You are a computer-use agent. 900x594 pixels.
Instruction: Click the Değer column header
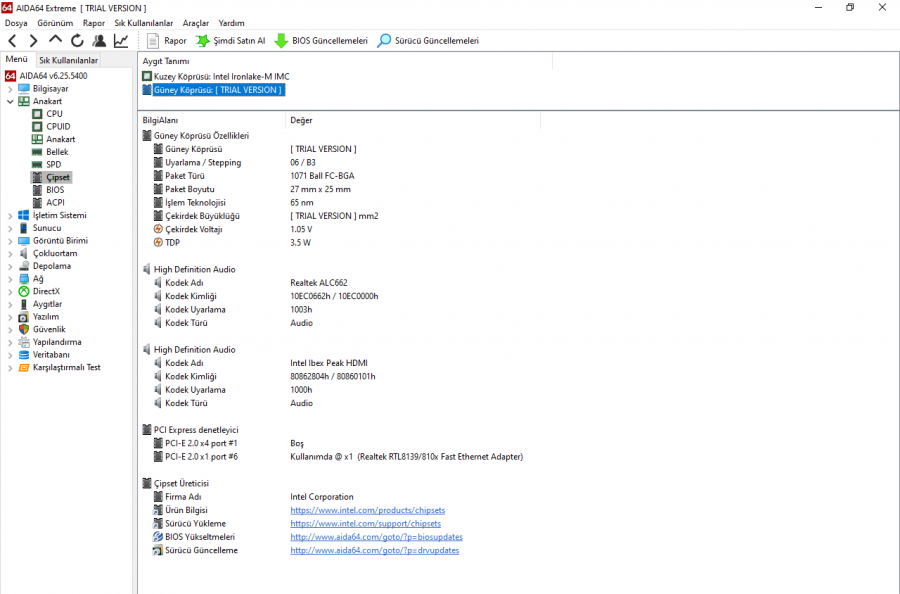301,120
